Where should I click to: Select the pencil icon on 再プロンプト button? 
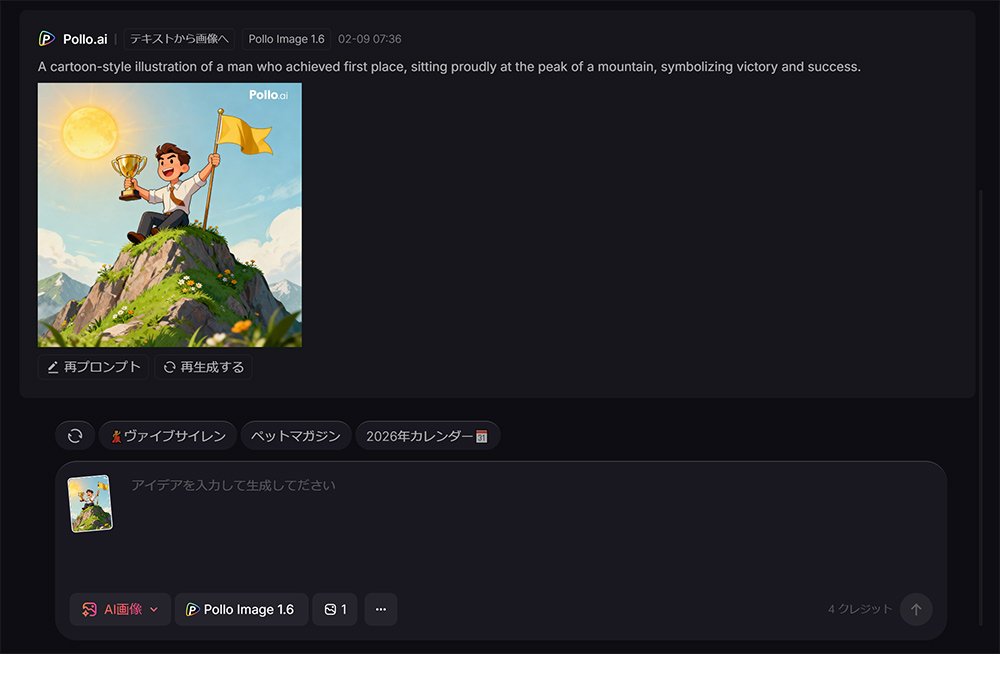pos(54,367)
